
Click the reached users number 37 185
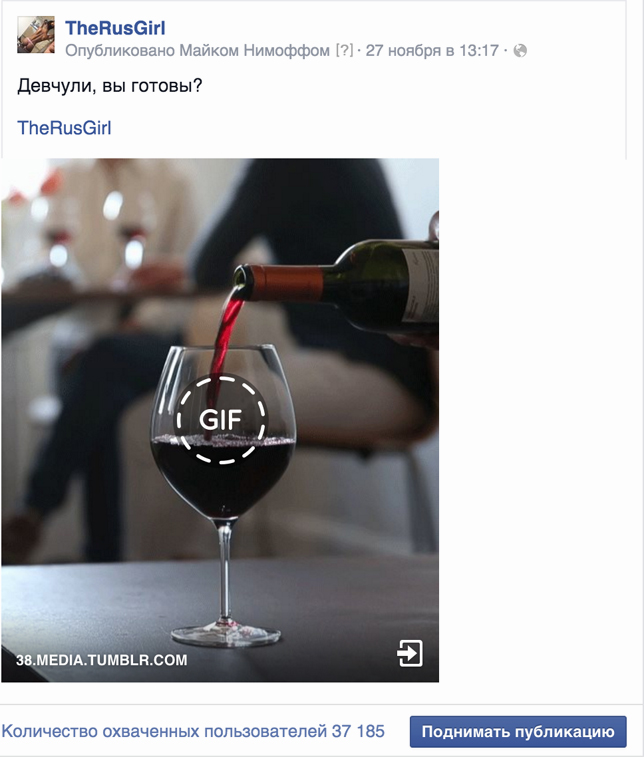(x=358, y=731)
